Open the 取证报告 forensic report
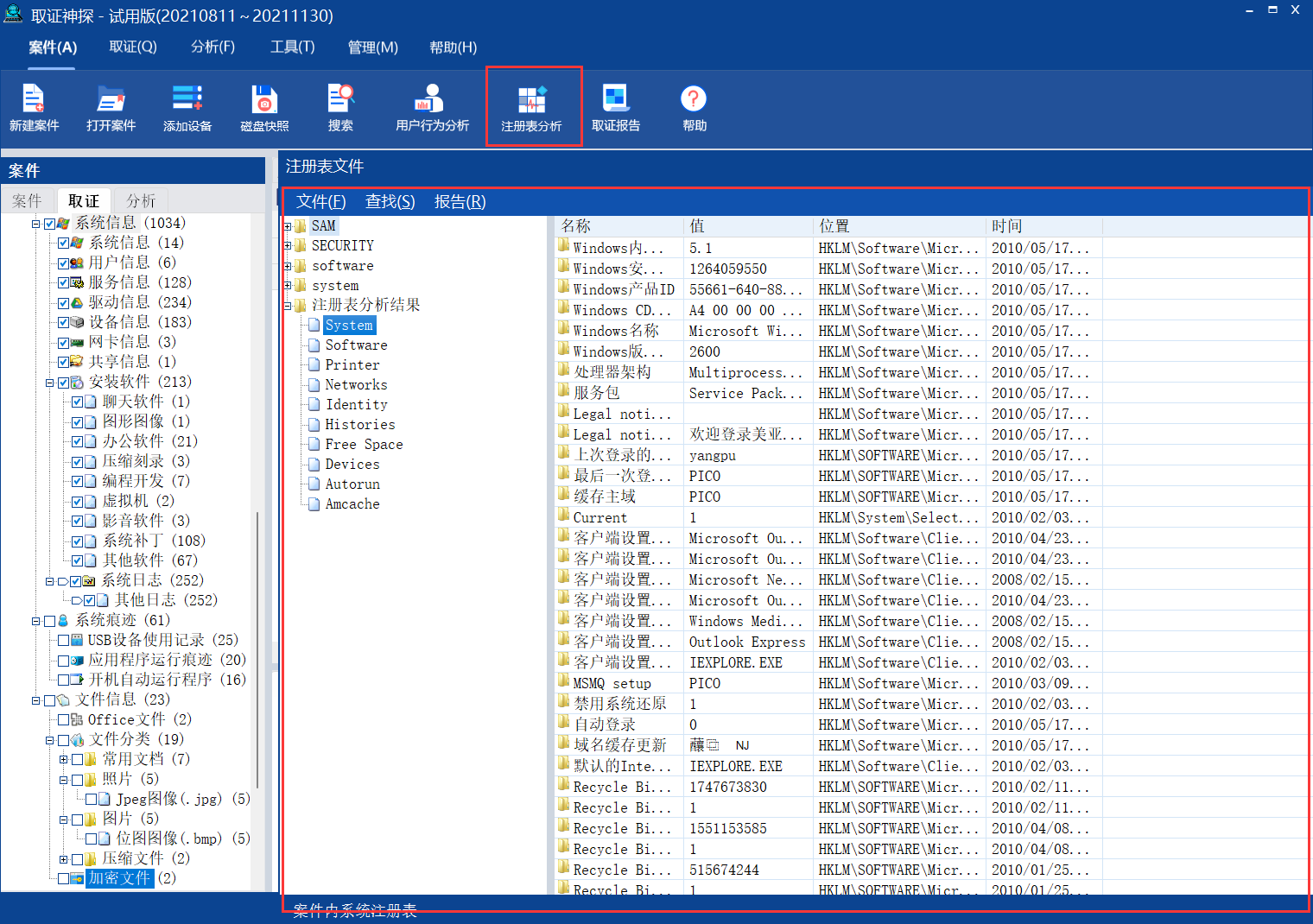 (616, 108)
